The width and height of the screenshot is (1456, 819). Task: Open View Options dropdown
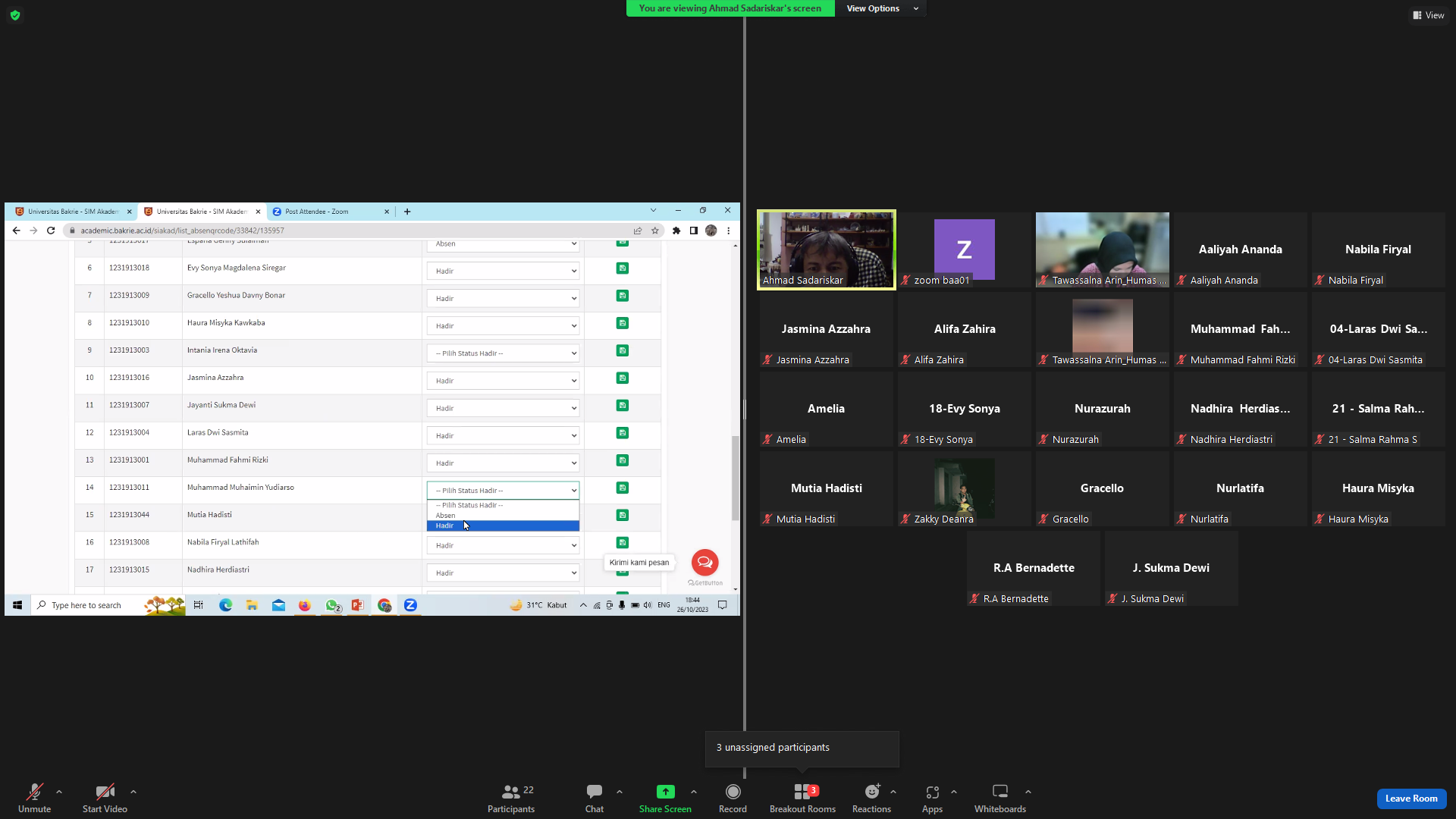[x=880, y=8]
